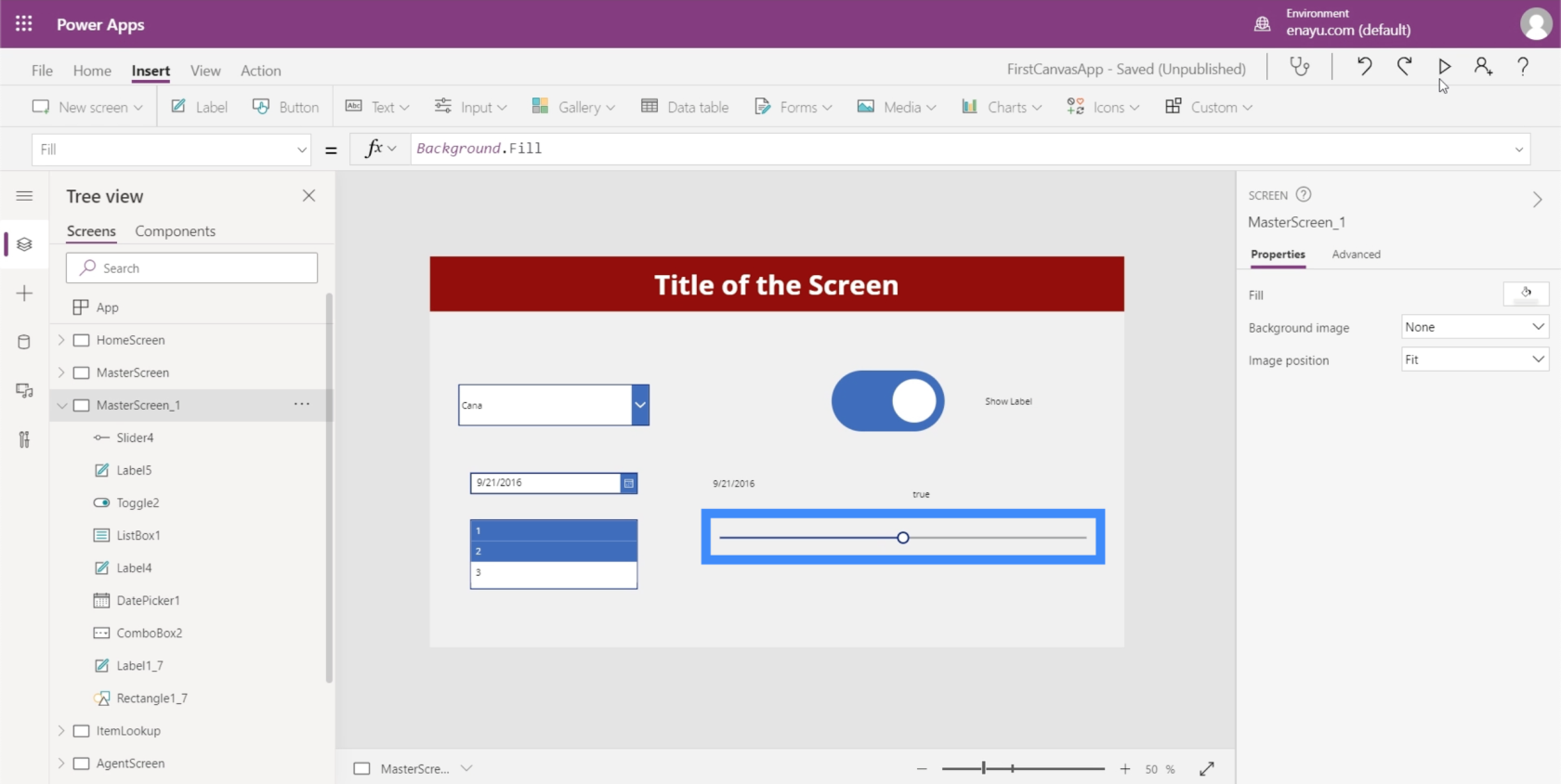Open the ellipsis menu for MasterScreen_1

302,404
